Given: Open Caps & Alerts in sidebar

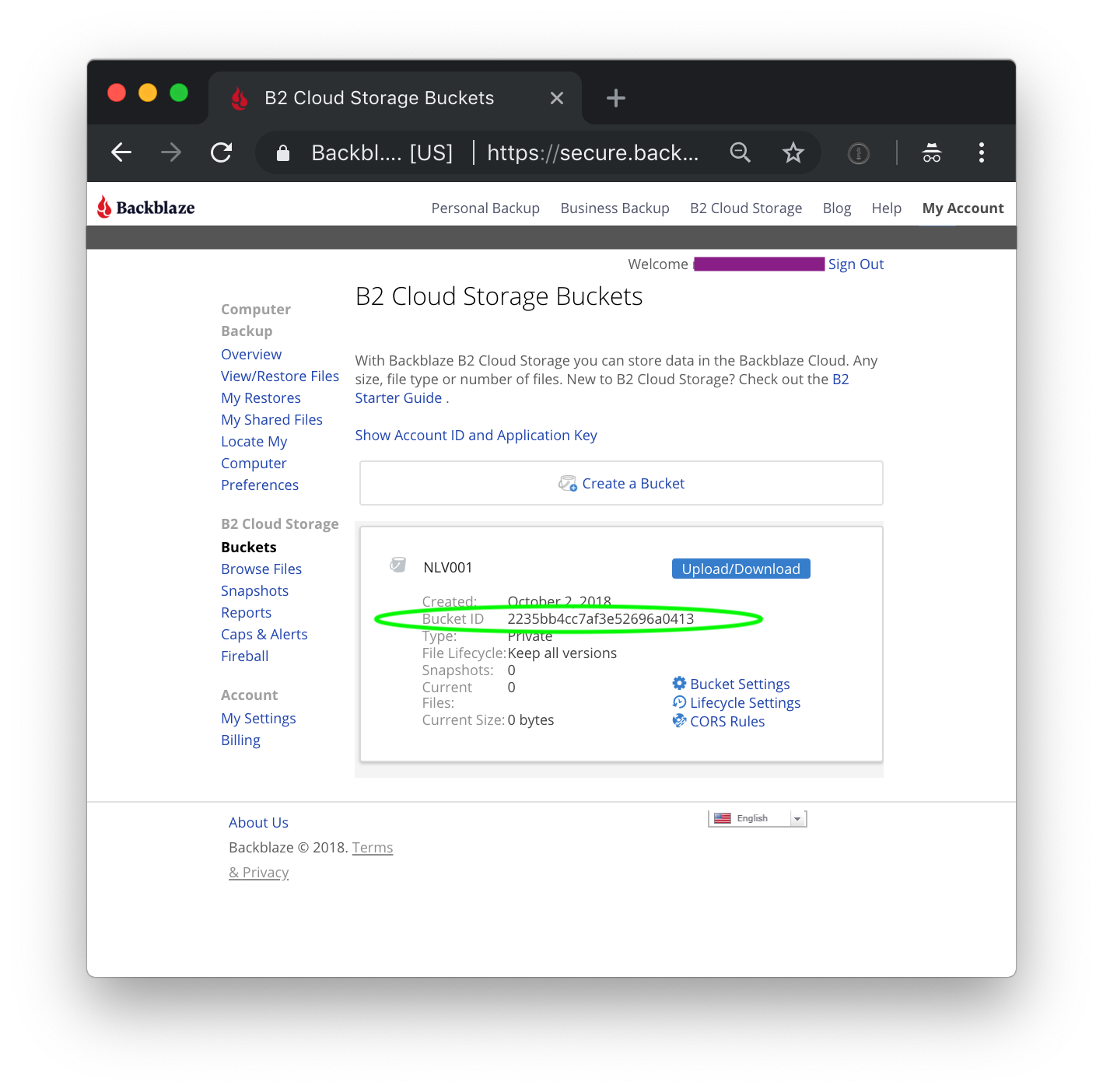Looking at the screenshot, I should tap(264, 635).
